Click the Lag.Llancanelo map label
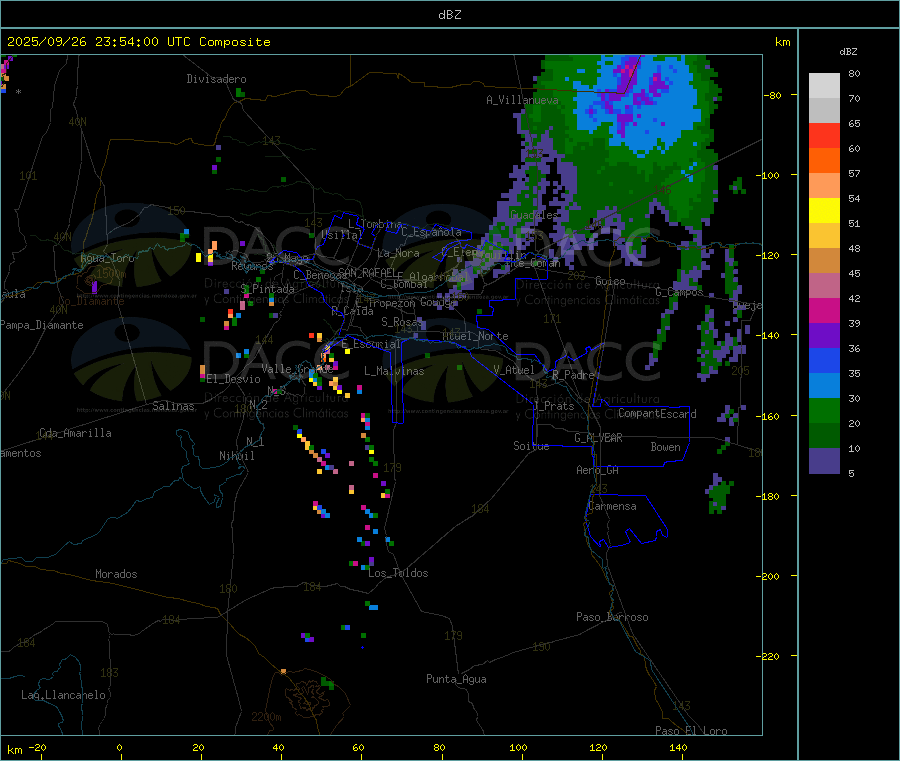 [x=63, y=695]
